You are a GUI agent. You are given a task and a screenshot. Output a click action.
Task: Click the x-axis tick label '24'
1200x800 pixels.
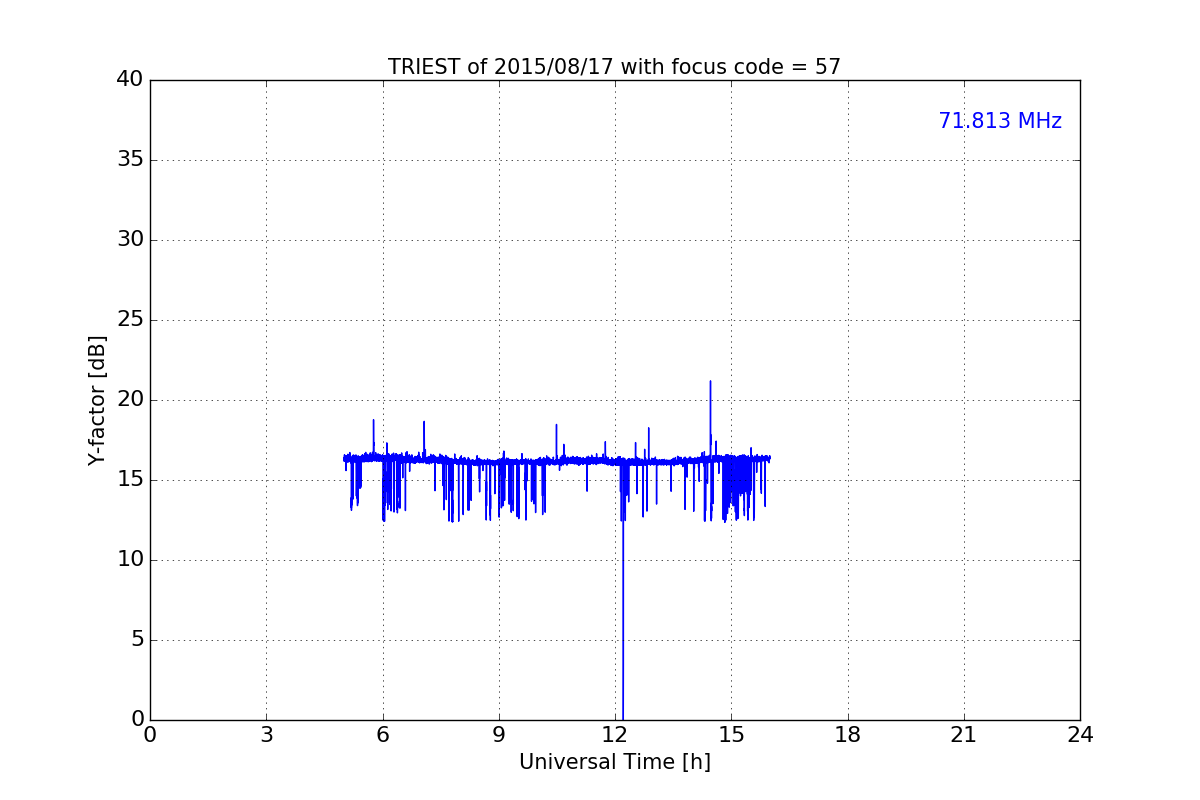1080,735
